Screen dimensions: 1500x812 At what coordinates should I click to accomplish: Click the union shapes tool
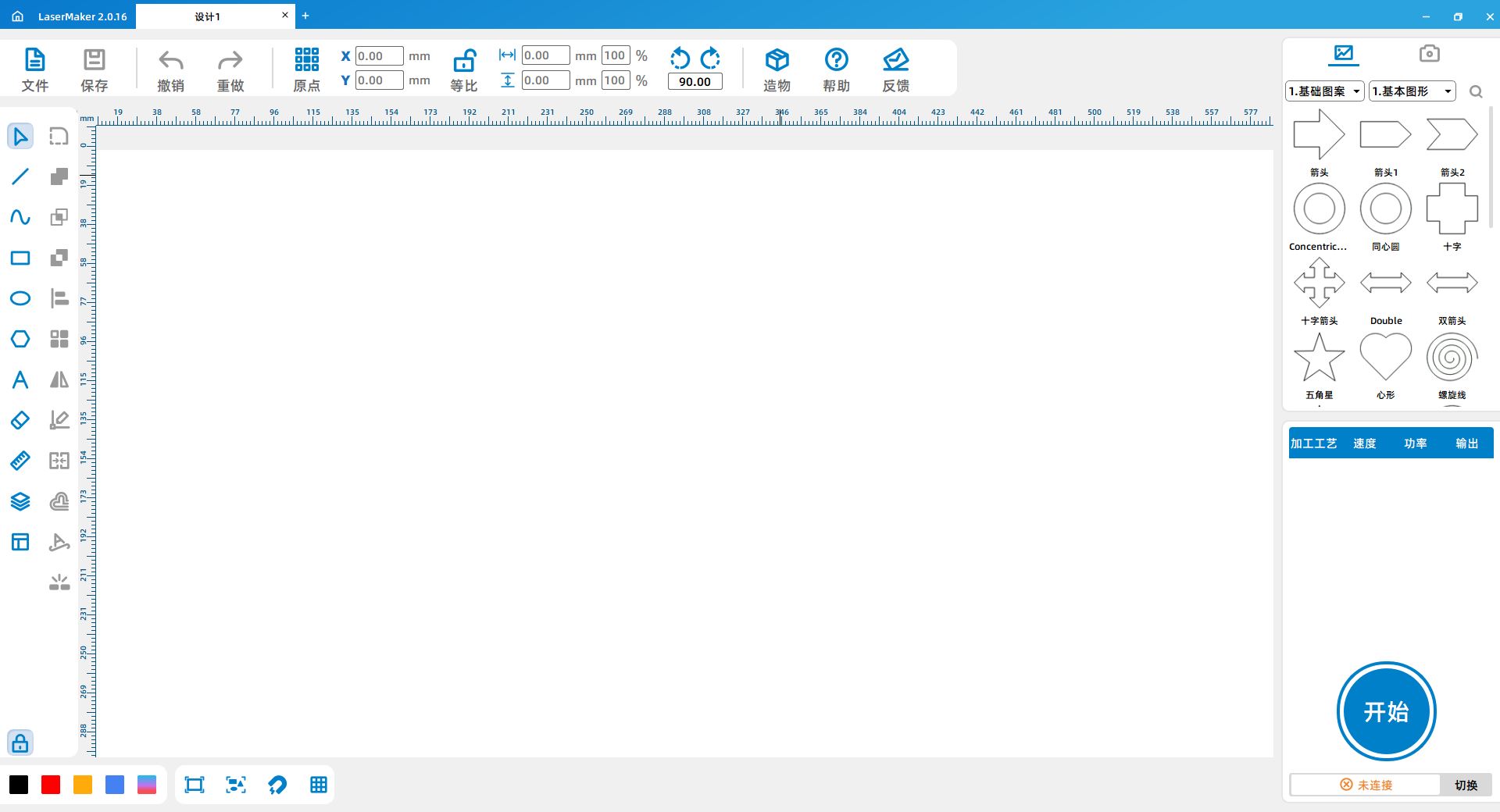[x=59, y=176]
